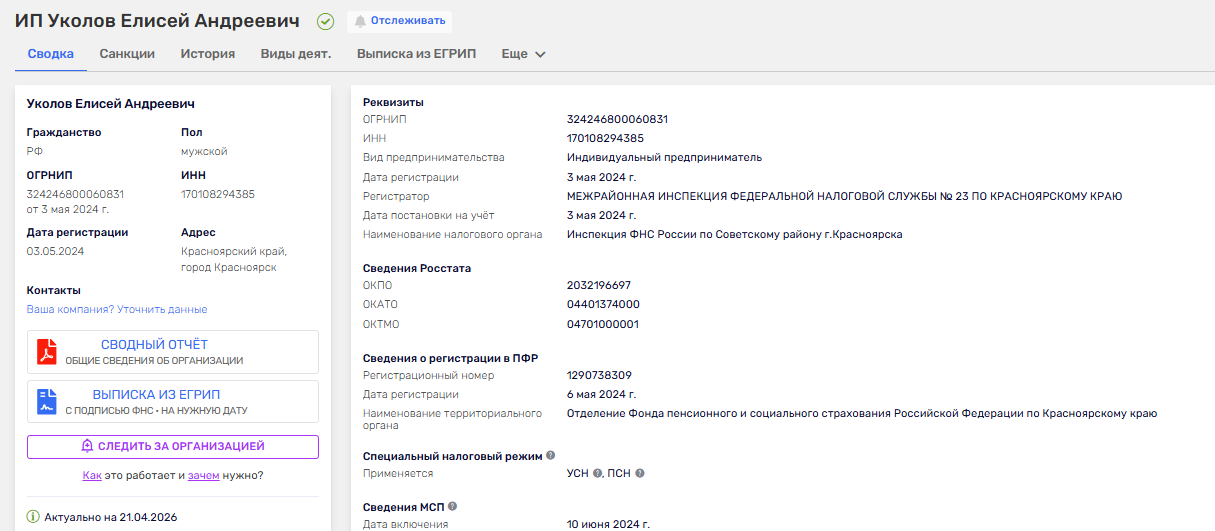
Task: Click the address Красноярский край, город Красноярск
Action: pos(234,260)
